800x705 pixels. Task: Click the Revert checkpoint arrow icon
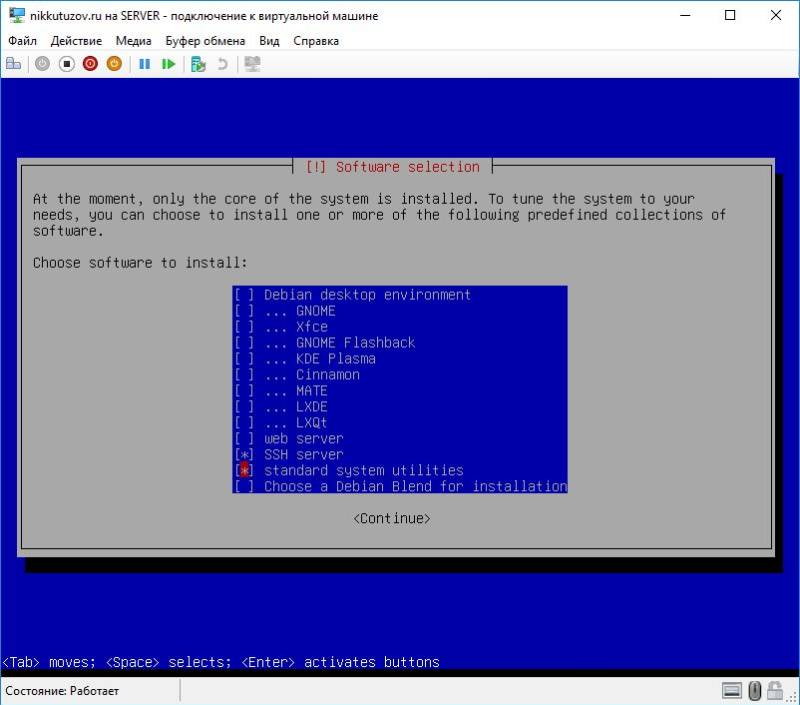(224, 63)
